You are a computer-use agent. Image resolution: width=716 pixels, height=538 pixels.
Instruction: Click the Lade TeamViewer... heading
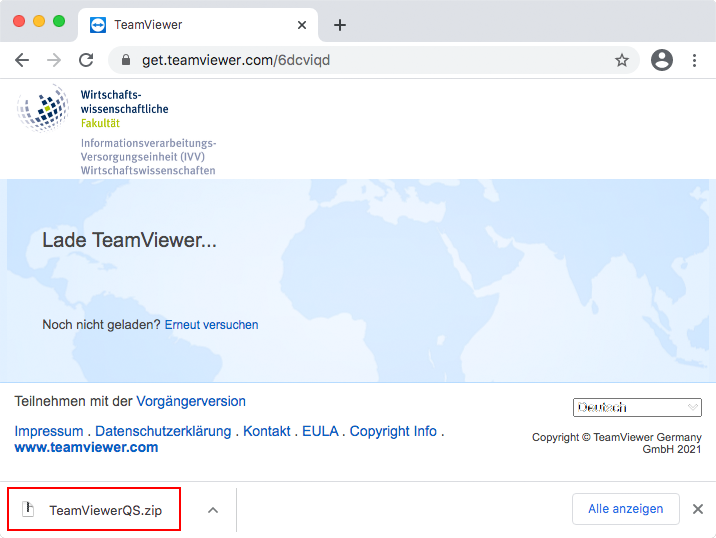(x=129, y=240)
